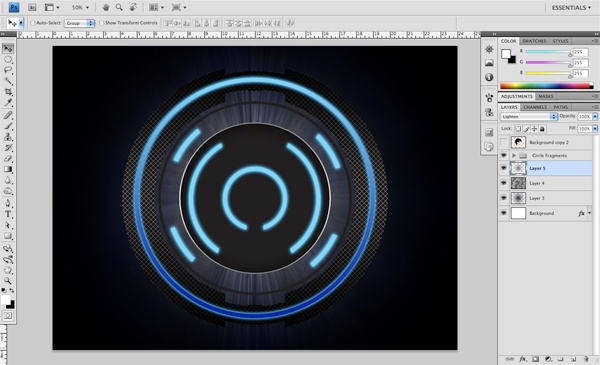Select the Elliptical Marquee tool
Screen dimensions: 600x365
click(8, 59)
